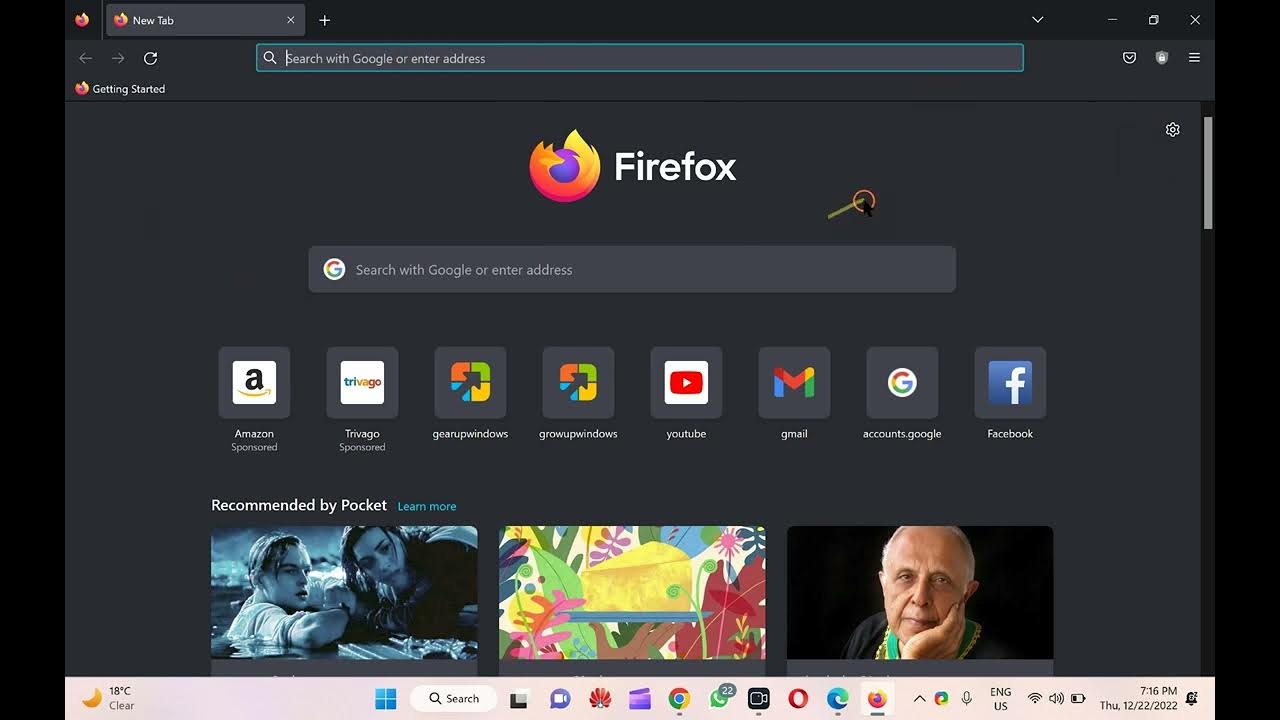
Task: Show hidden icons in system tray
Action: pyautogui.click(x=919, y=699)
